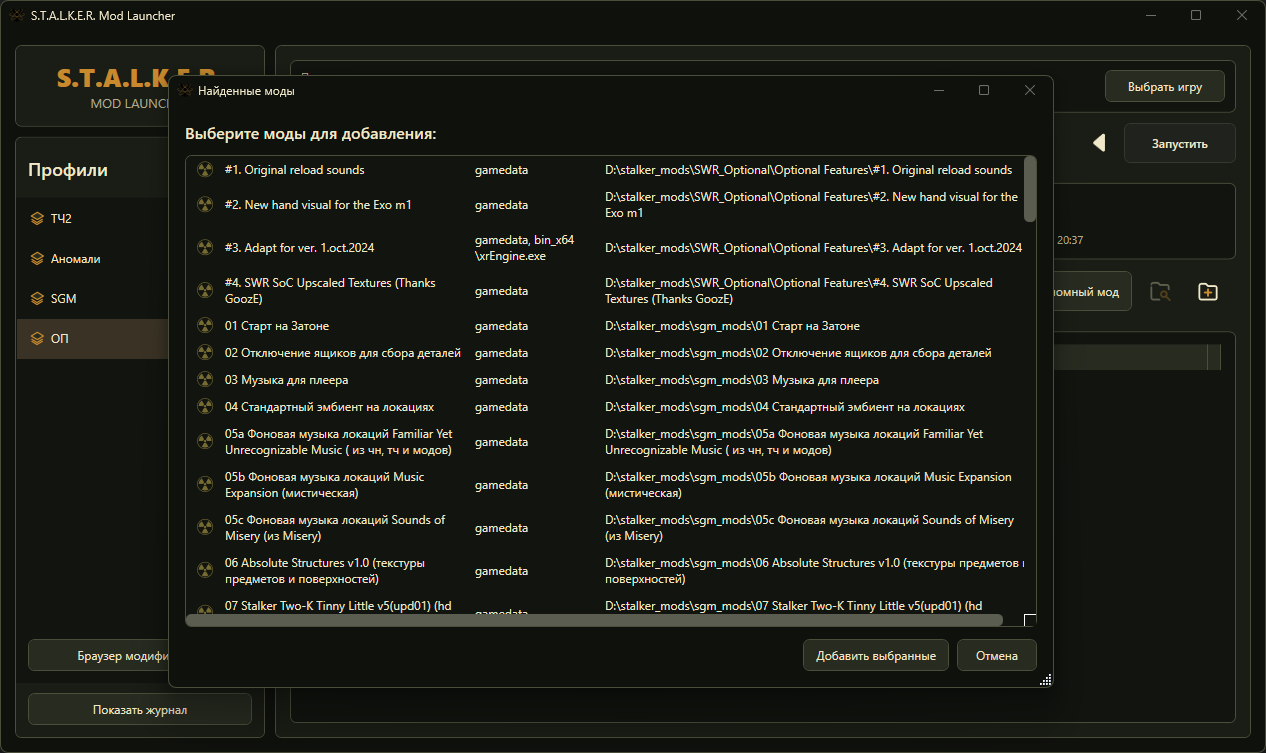Image resolution: width=1266 pixels, height=753 pixels.
Task: Click the folder search icon in main window
Action: point(1160,292)
